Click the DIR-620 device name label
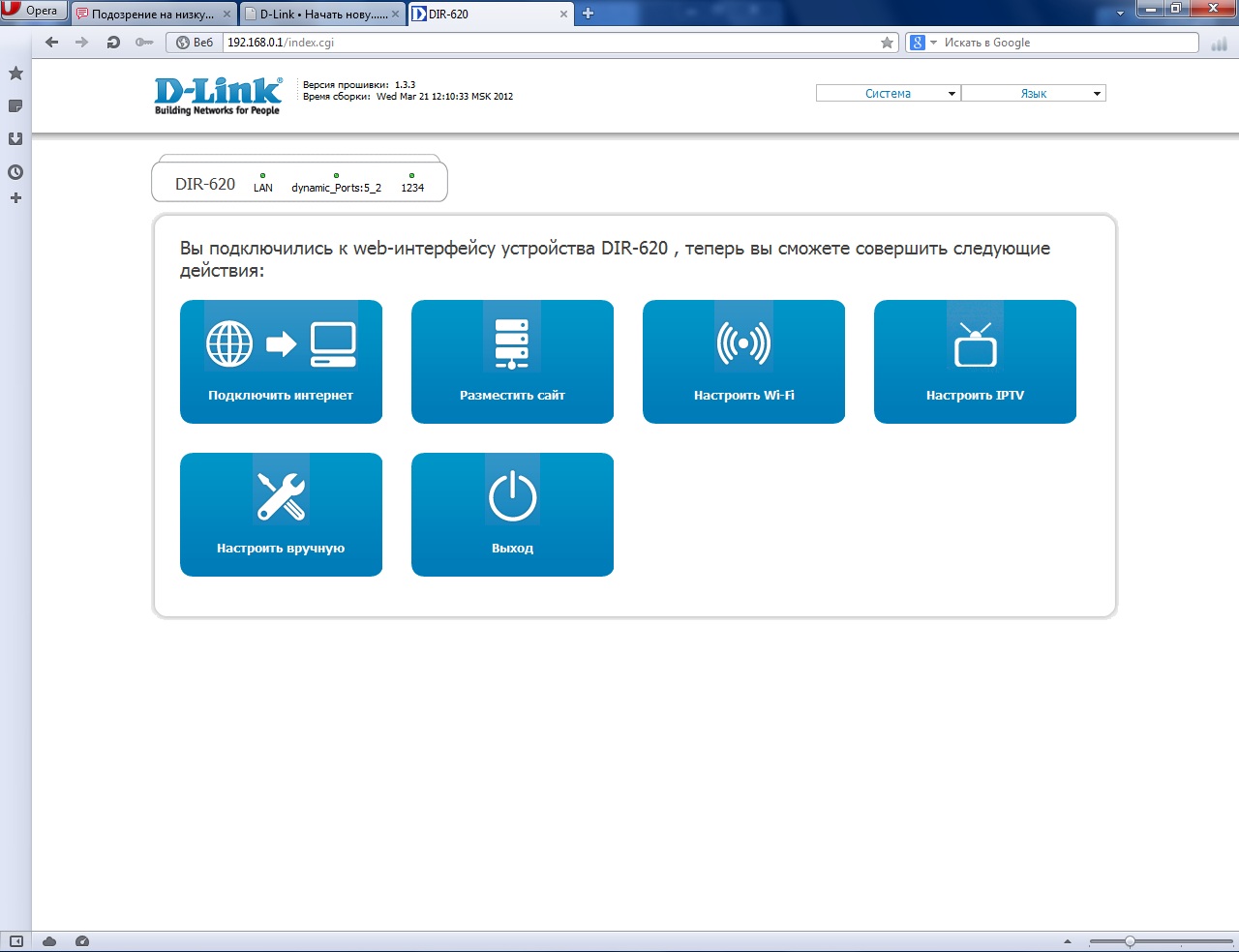The width and height of the screenshot is (1239, 952). tap(205, 184)
